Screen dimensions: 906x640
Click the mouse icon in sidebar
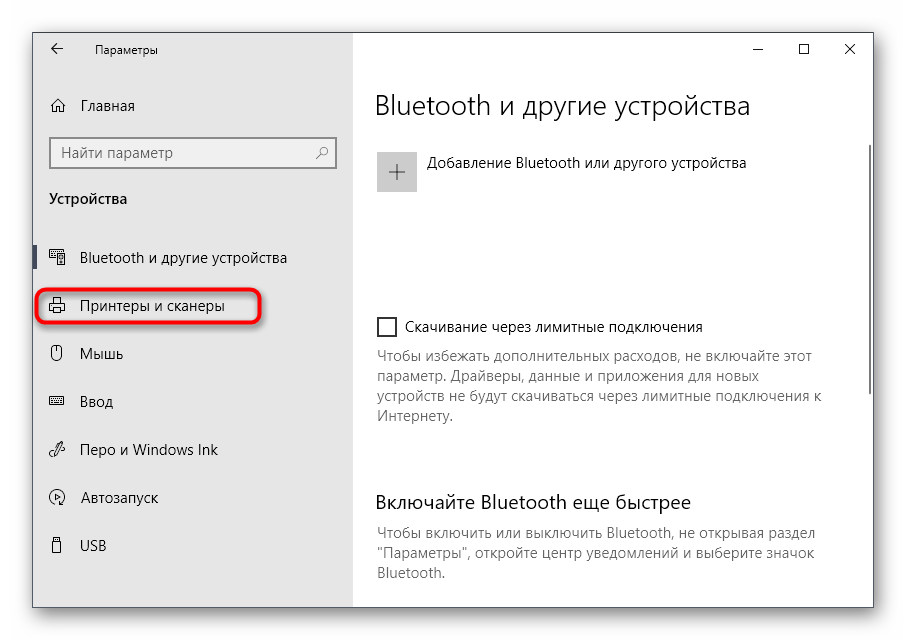57,353
